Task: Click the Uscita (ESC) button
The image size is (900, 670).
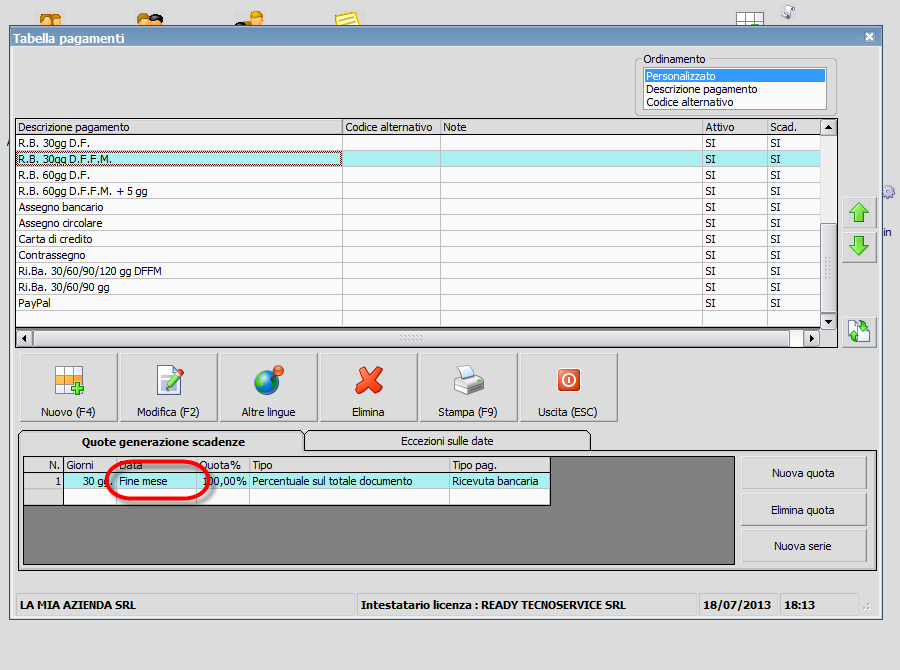Action: (x=568, y=388)
